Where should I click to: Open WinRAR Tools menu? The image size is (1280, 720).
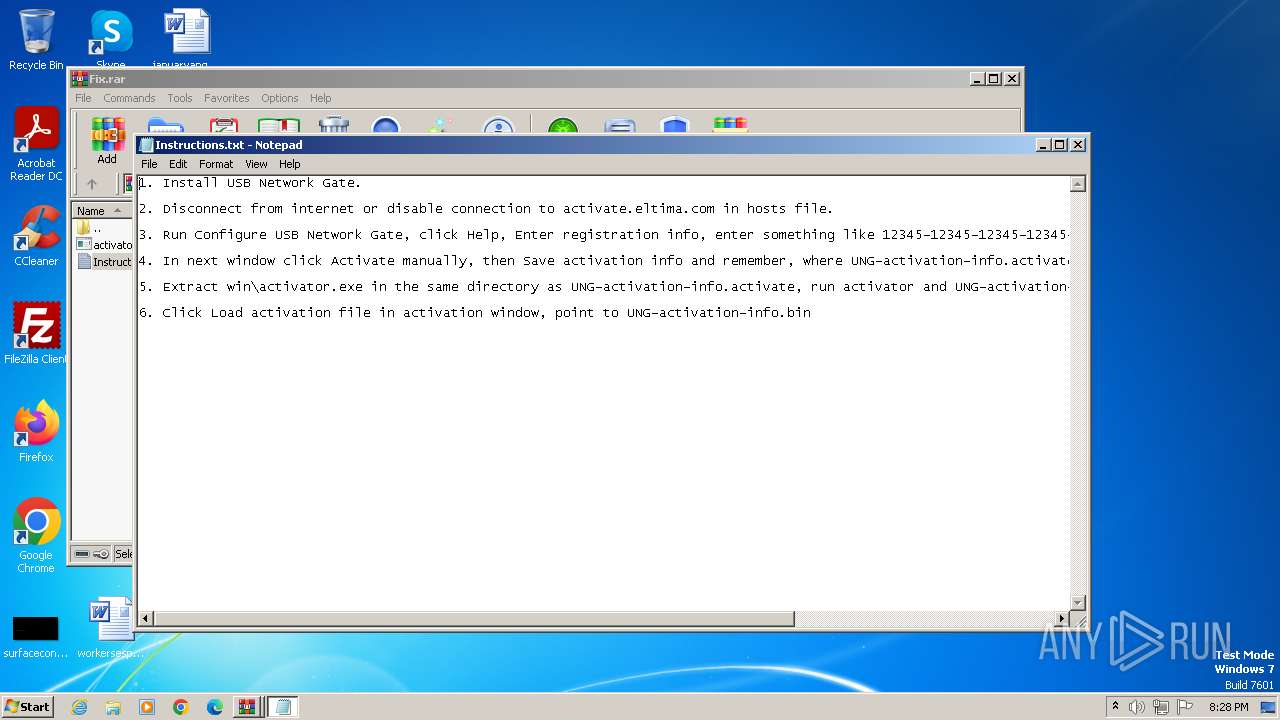point(180,98)
